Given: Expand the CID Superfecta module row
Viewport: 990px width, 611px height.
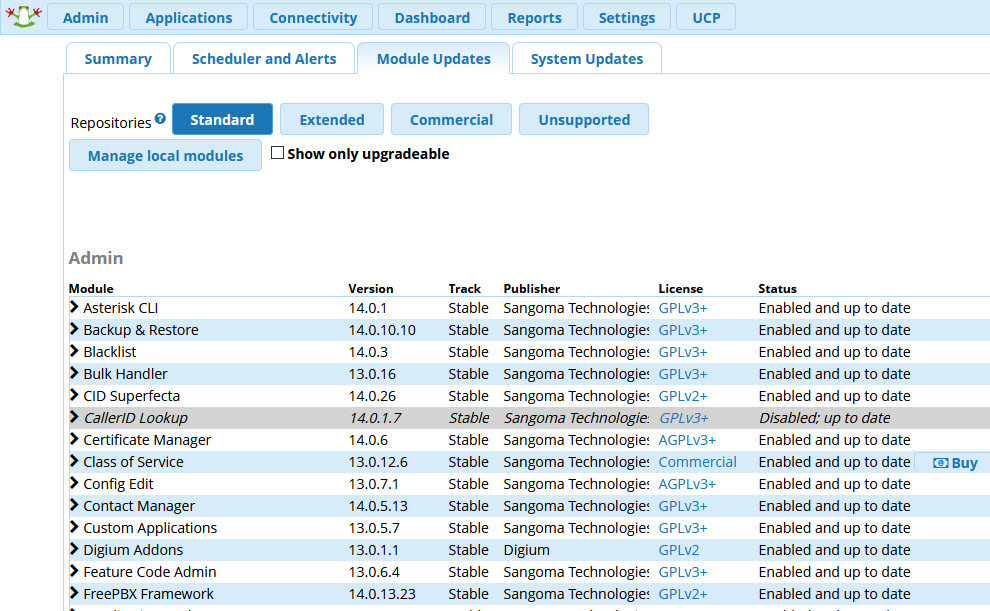Looking at the screenshot, I should click(x=74, y=396).
